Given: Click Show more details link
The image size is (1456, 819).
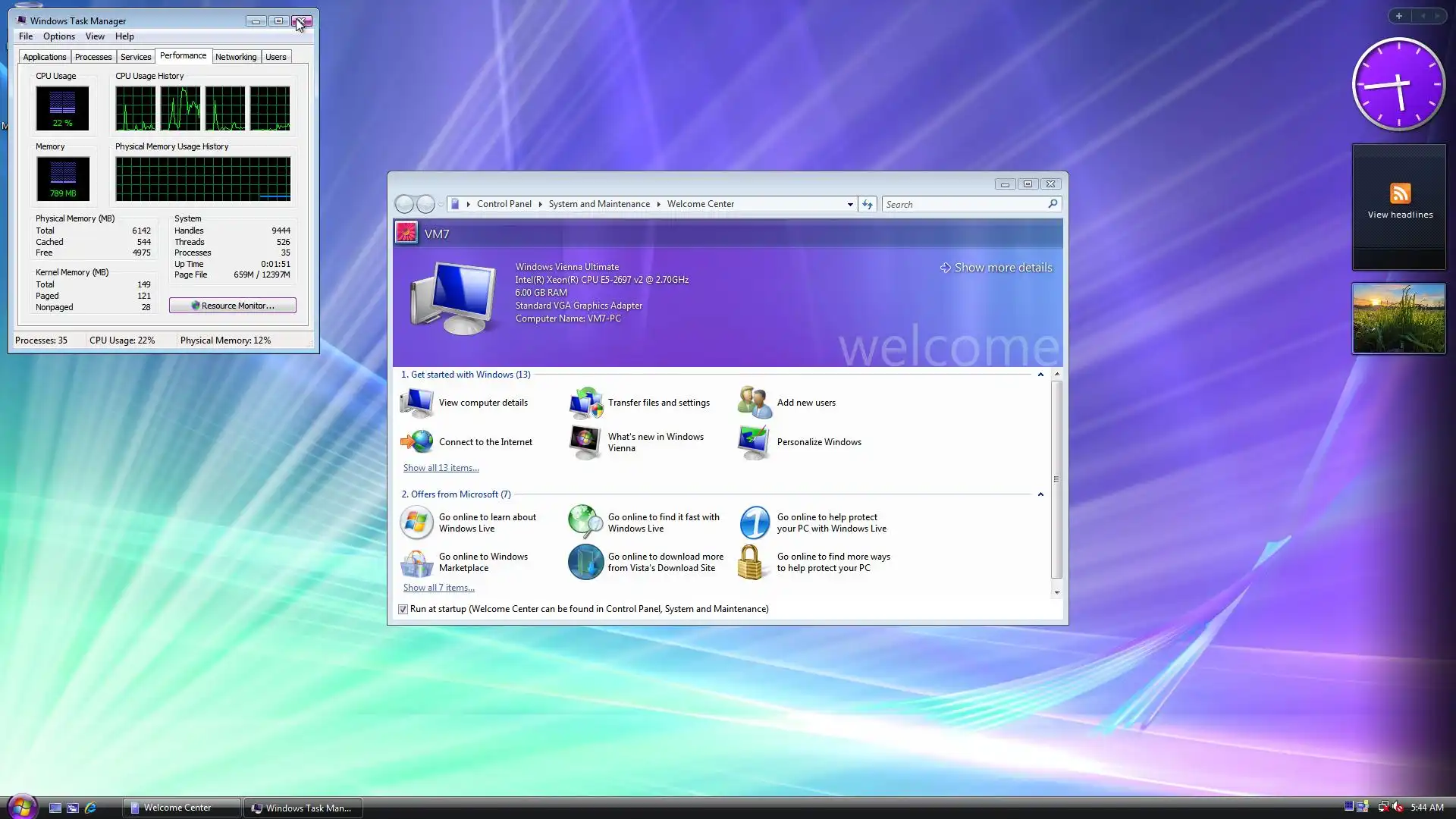Looking at the screenshot, I should coord(1002,268).
